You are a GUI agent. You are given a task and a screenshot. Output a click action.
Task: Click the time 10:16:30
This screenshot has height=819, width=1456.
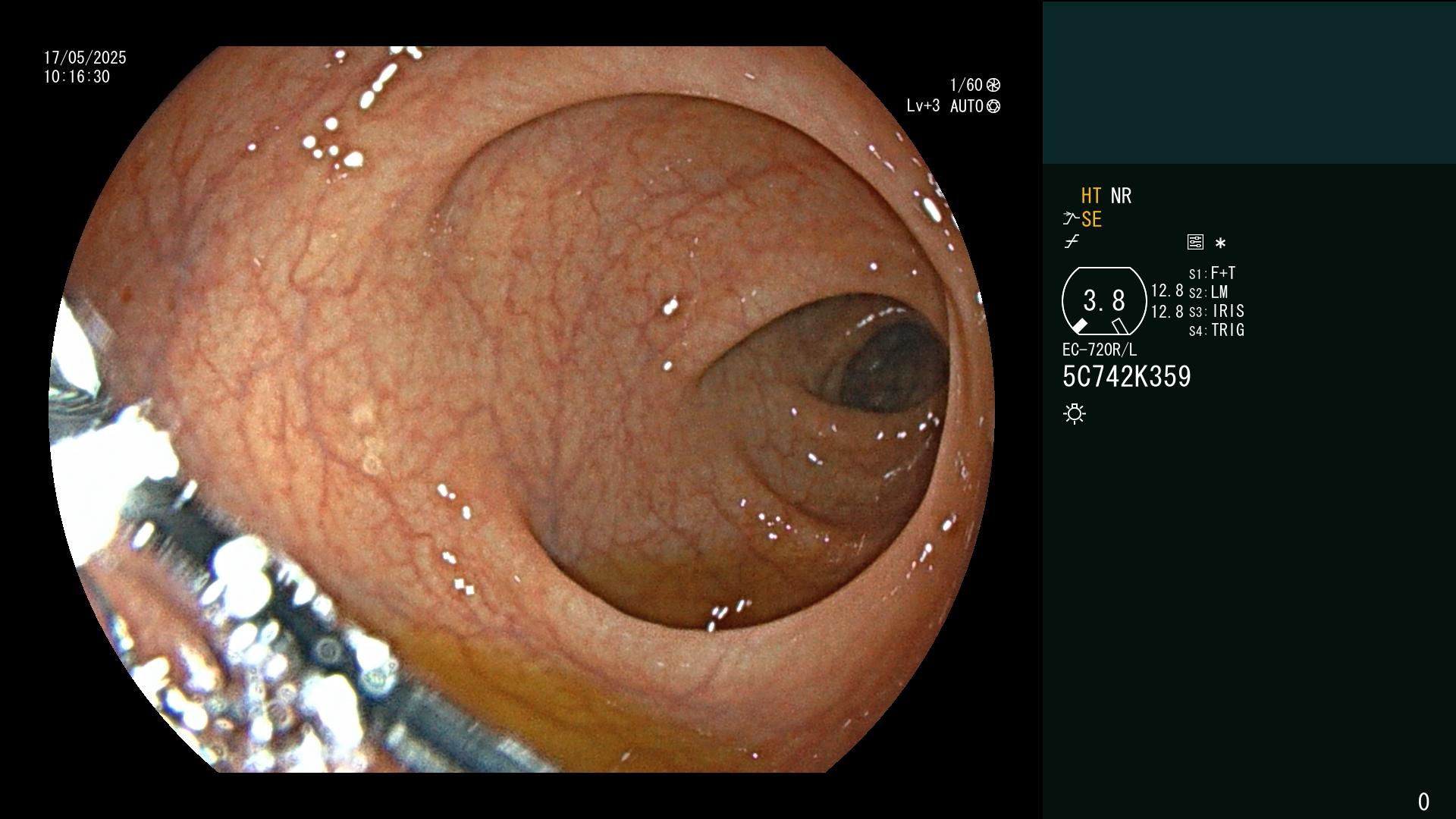click(77, 77)
